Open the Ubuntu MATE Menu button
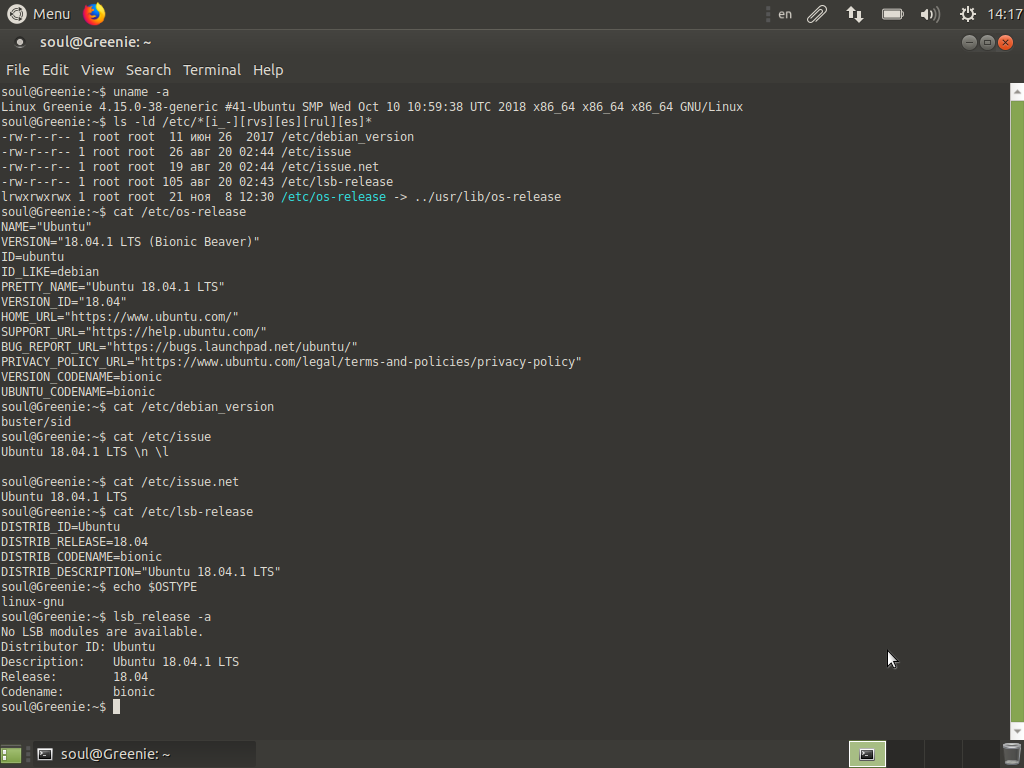The image size is (1024, 768). (38, 14)
